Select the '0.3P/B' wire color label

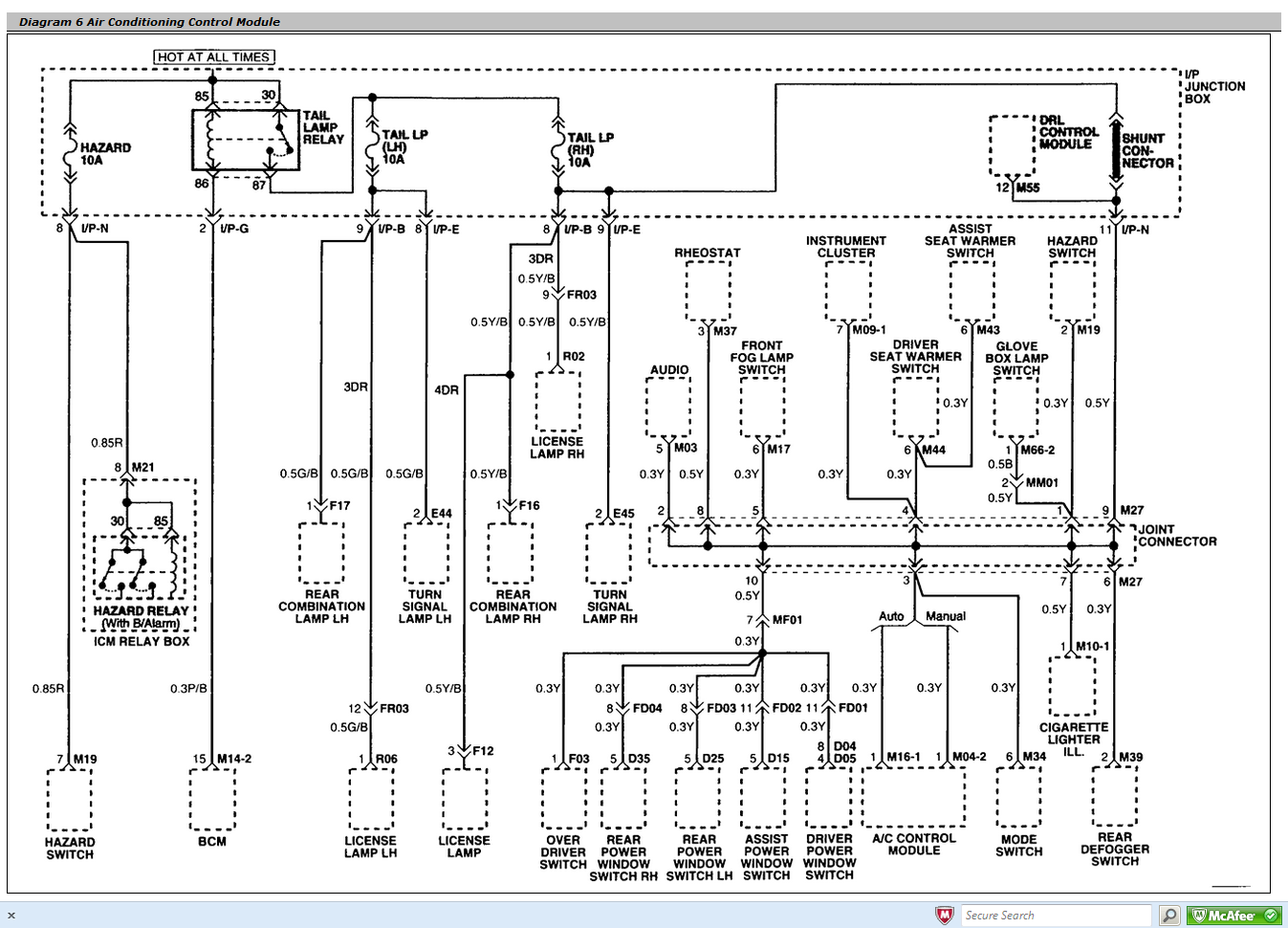(188, 688)
